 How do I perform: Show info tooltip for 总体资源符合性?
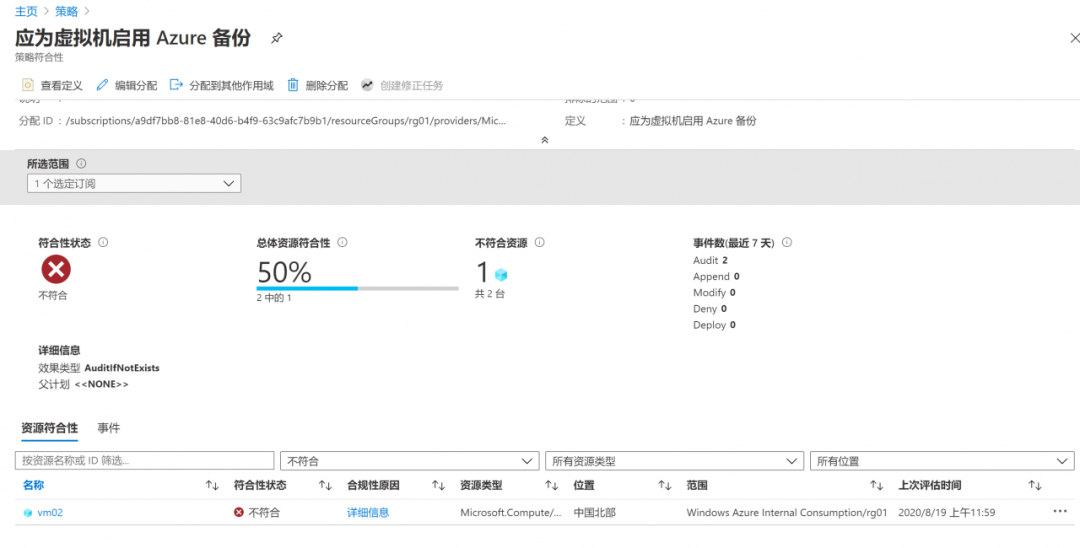pyautogui.click(x=342, y=242)
